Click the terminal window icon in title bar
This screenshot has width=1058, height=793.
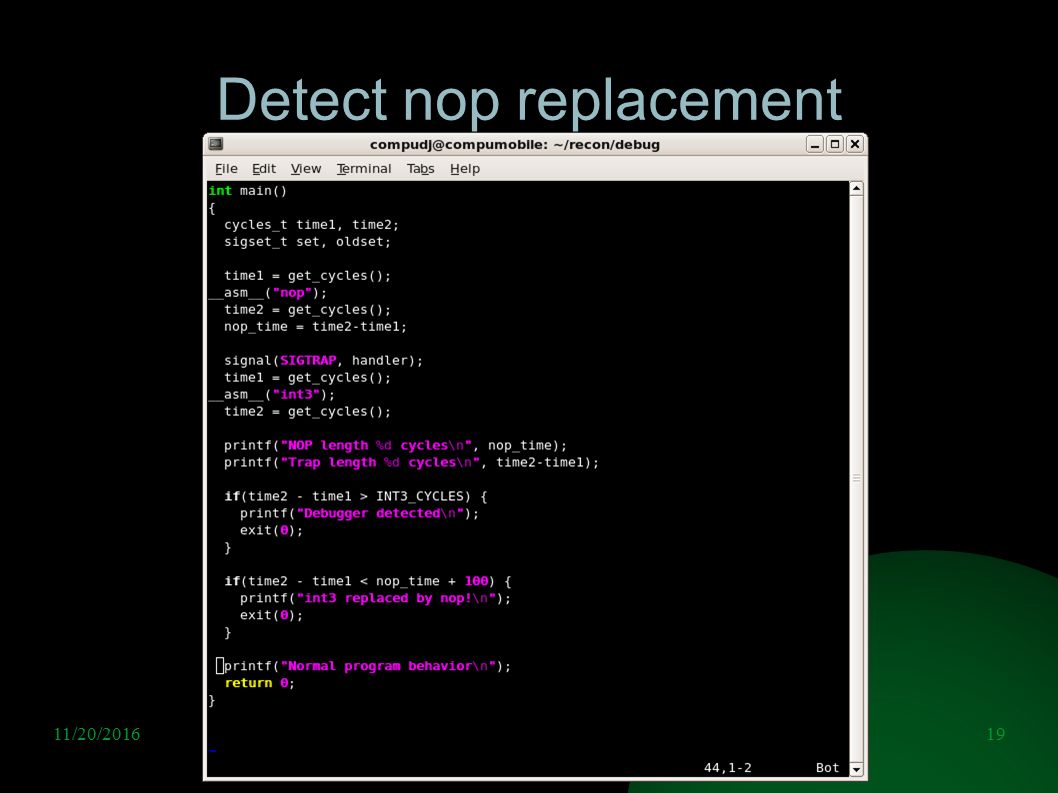tap(216, 144)
